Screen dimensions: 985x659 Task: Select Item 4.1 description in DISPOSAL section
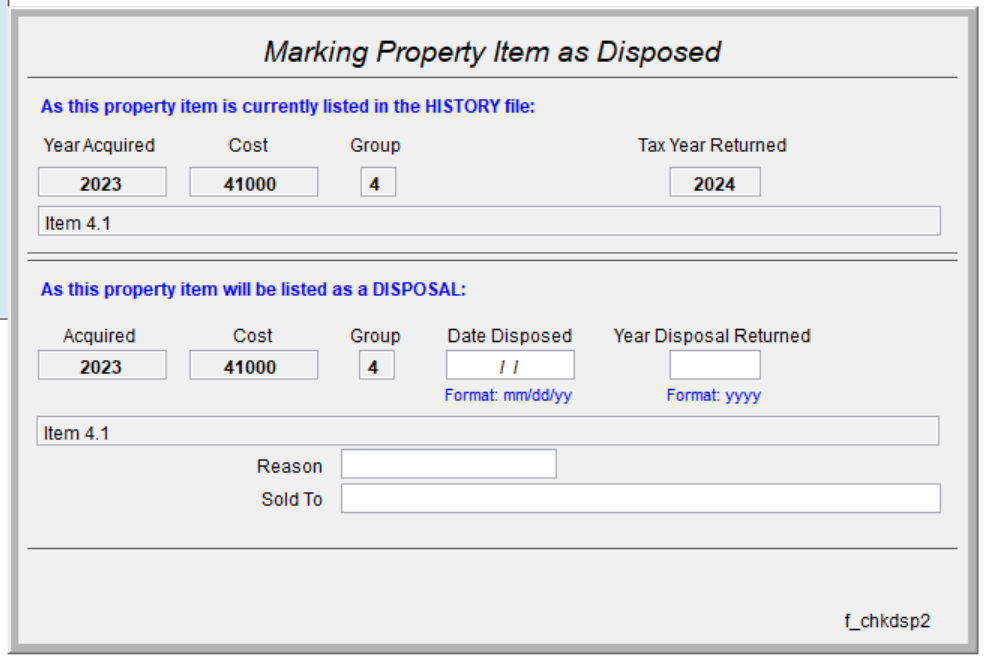click(488, 432)
